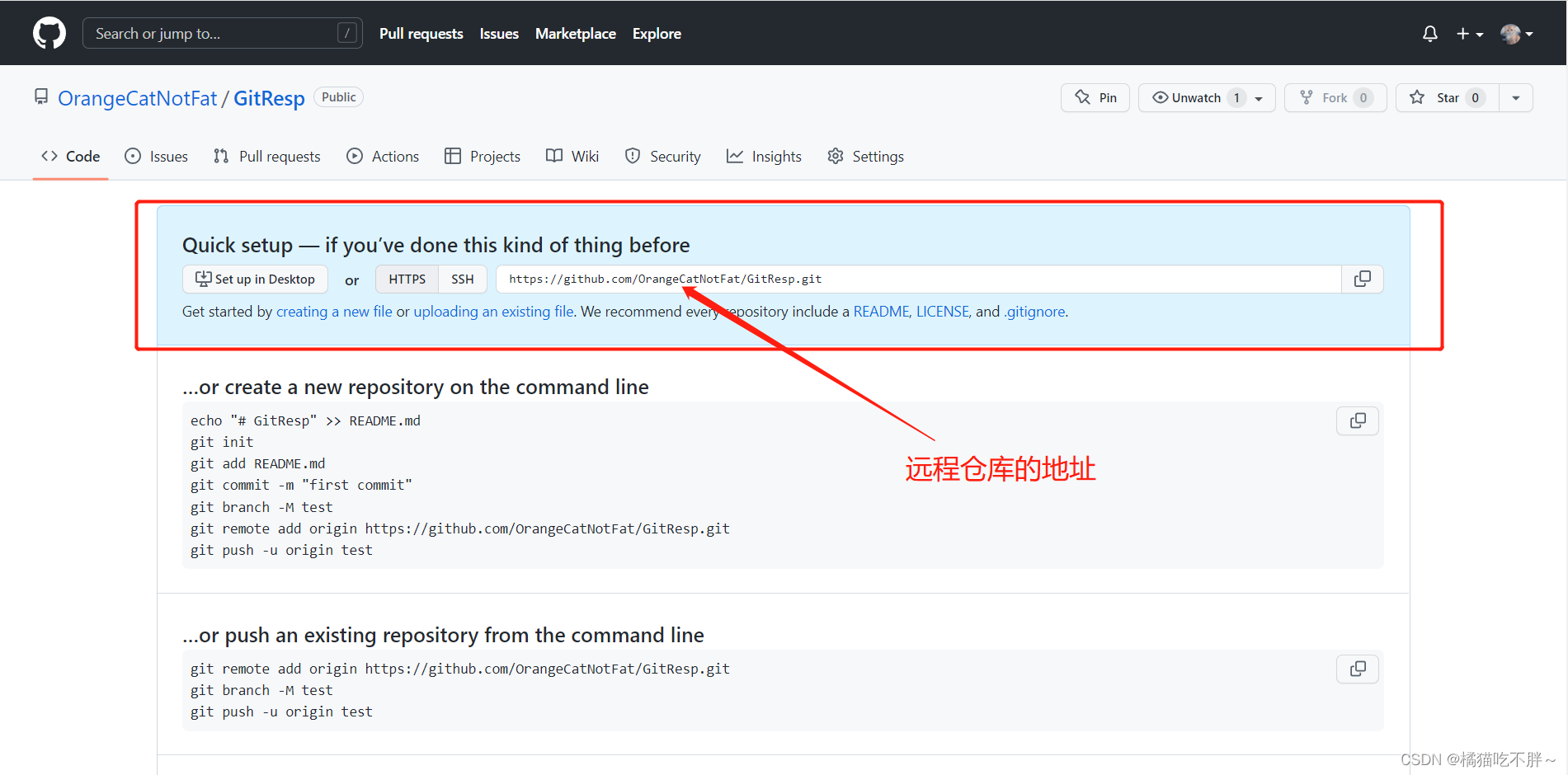Open the GitResp repository link

pyautogui.click(x=269, y=98)
